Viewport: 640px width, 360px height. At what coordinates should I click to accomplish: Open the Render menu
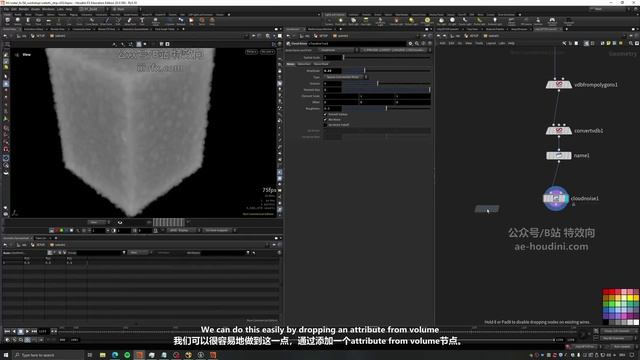click(x=24, y=9)
